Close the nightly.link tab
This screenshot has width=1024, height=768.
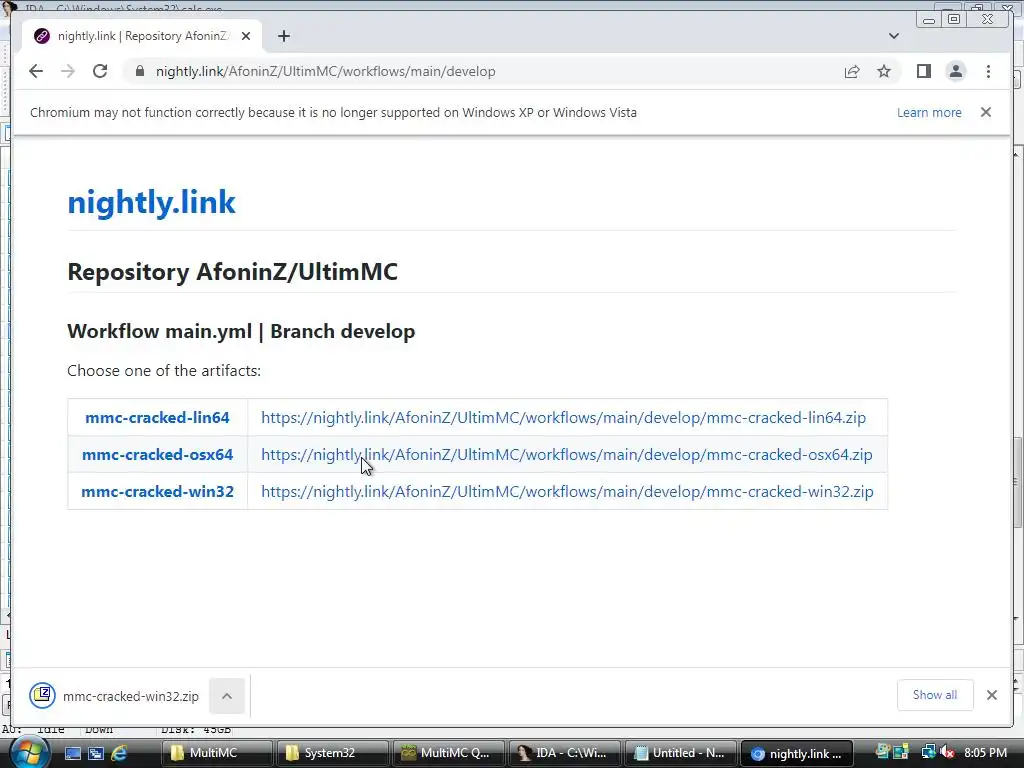click(x=246, y=36)
